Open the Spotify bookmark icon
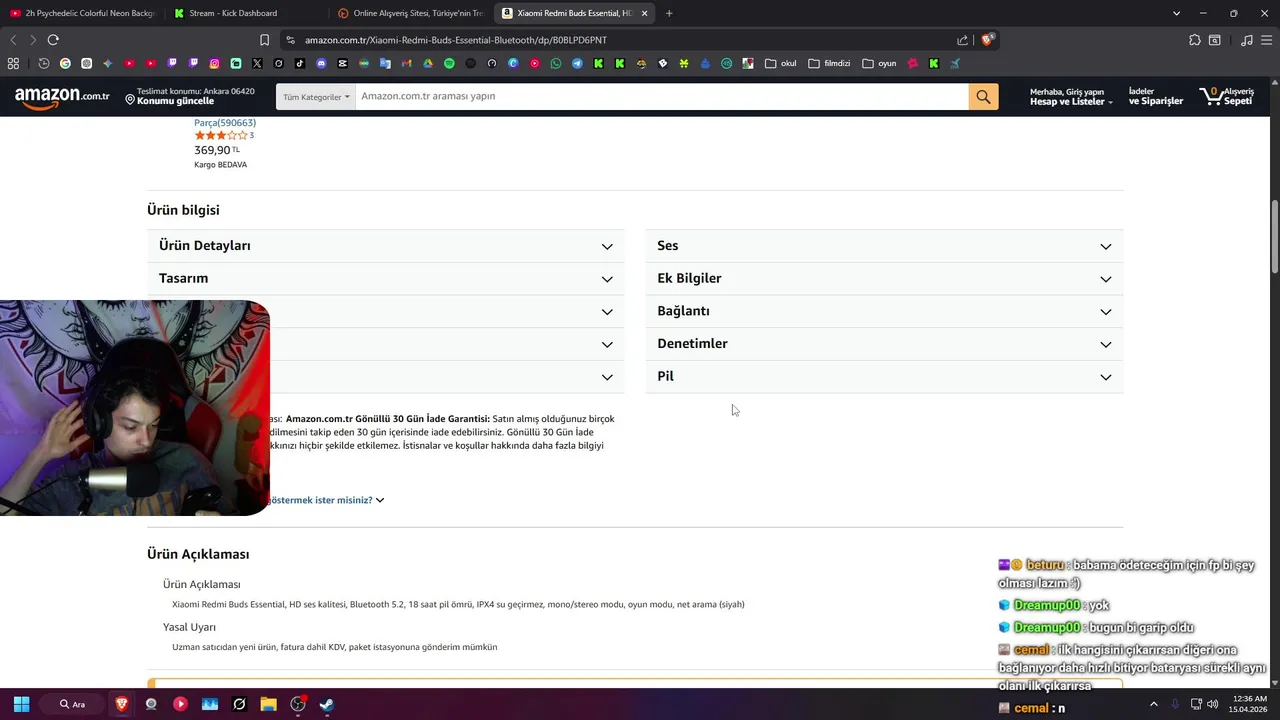The width and height of the screenshot is (1280, 720). [449, 63]
